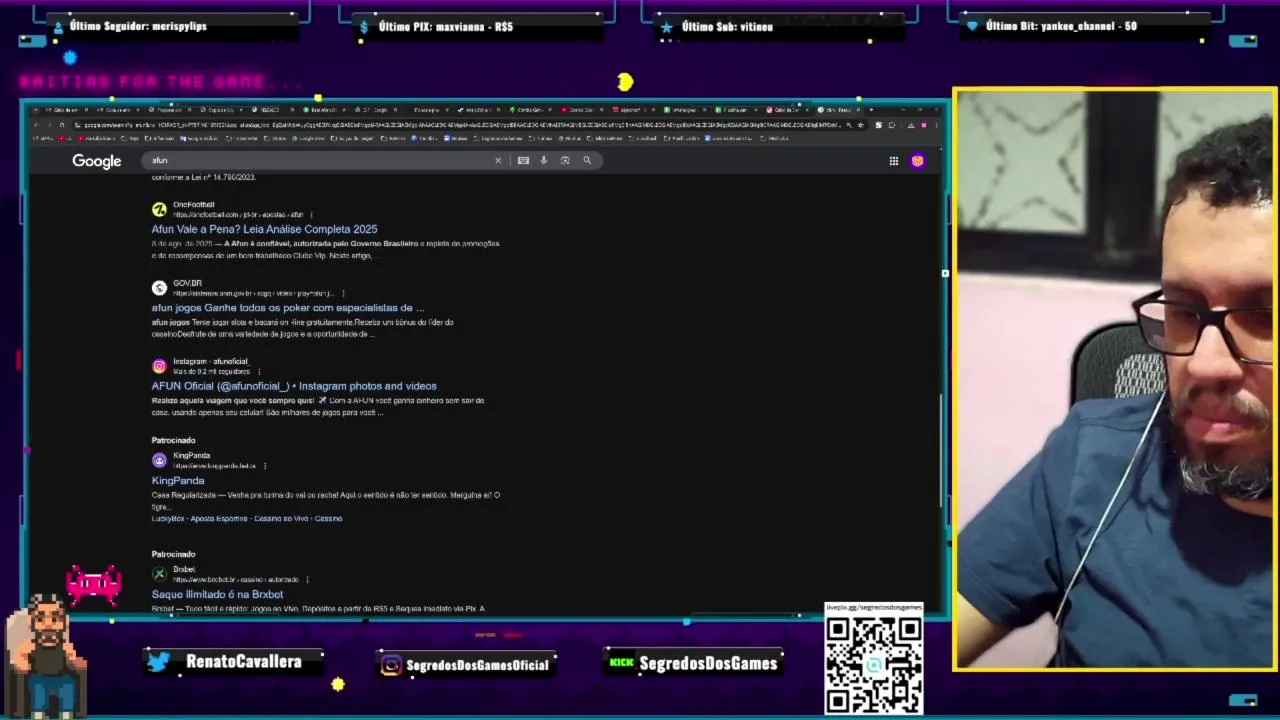
Task: Click the Twitter bird icon beside RenatoCavallera
Action: [x=158, y=662]
